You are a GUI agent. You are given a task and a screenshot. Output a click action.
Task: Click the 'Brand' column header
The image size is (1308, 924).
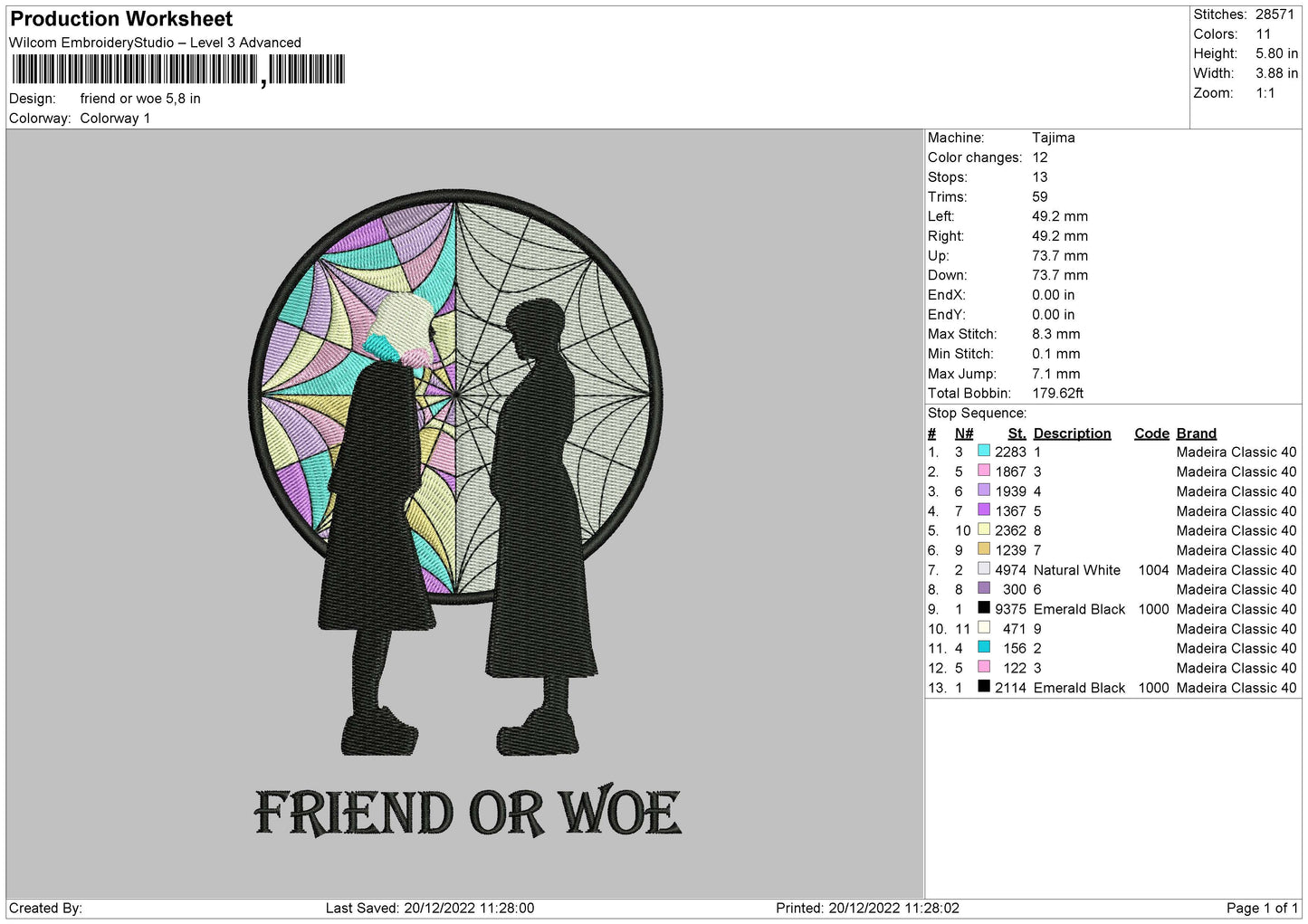(x=1196, y=433)
